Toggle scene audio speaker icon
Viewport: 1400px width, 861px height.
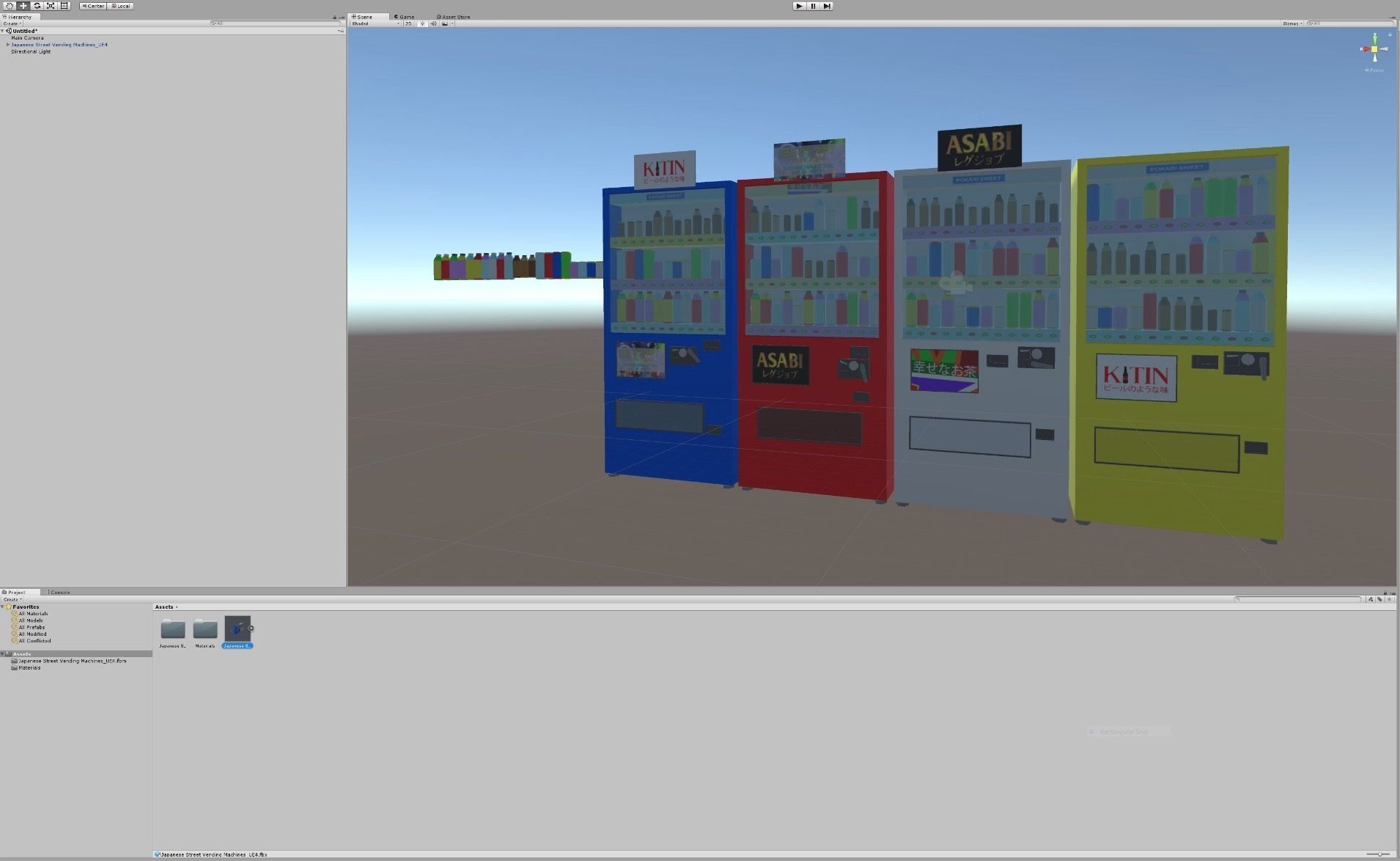[x=433, y=23]
